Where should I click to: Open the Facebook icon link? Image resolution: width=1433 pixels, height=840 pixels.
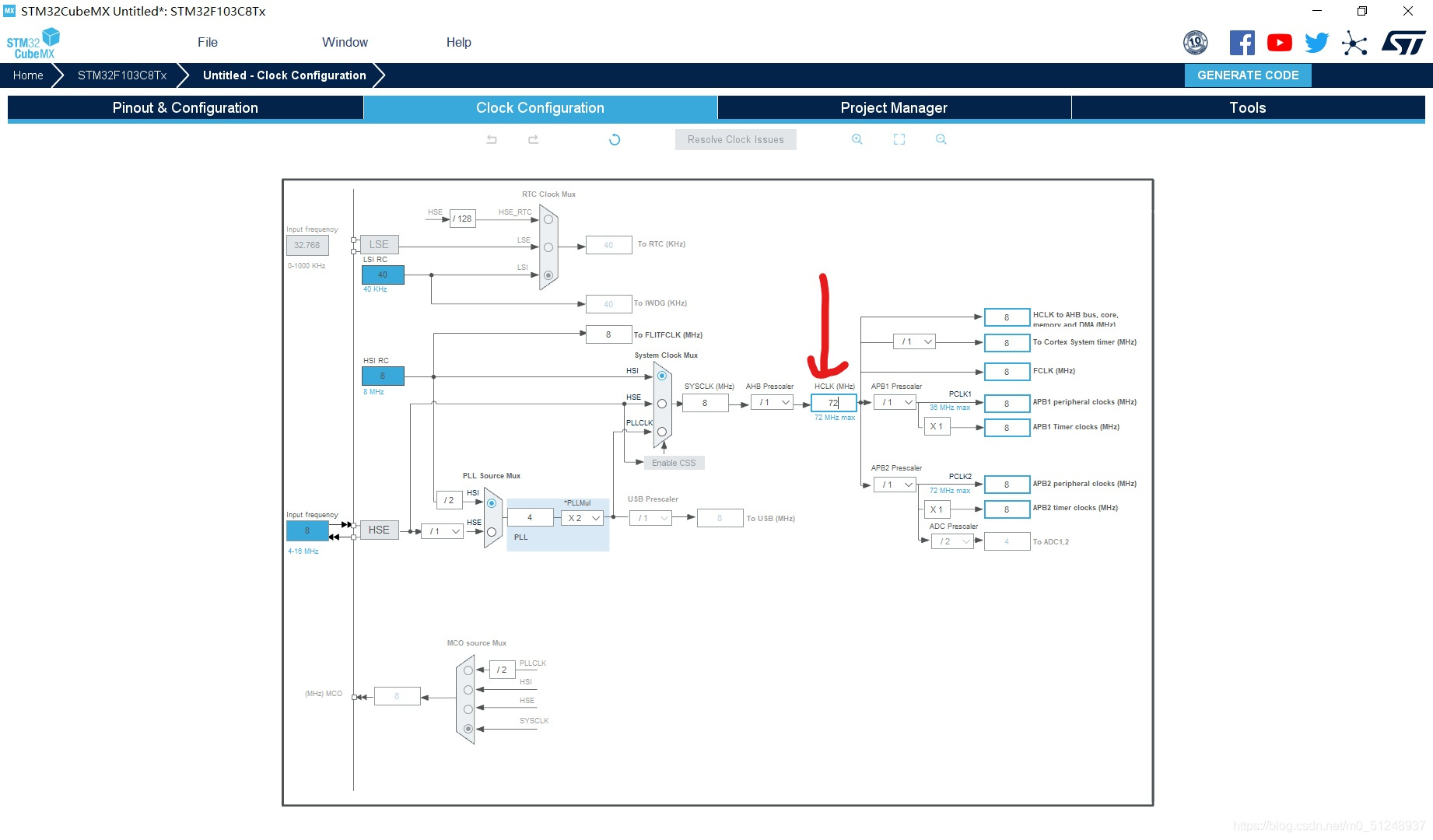coord(1242,42)
